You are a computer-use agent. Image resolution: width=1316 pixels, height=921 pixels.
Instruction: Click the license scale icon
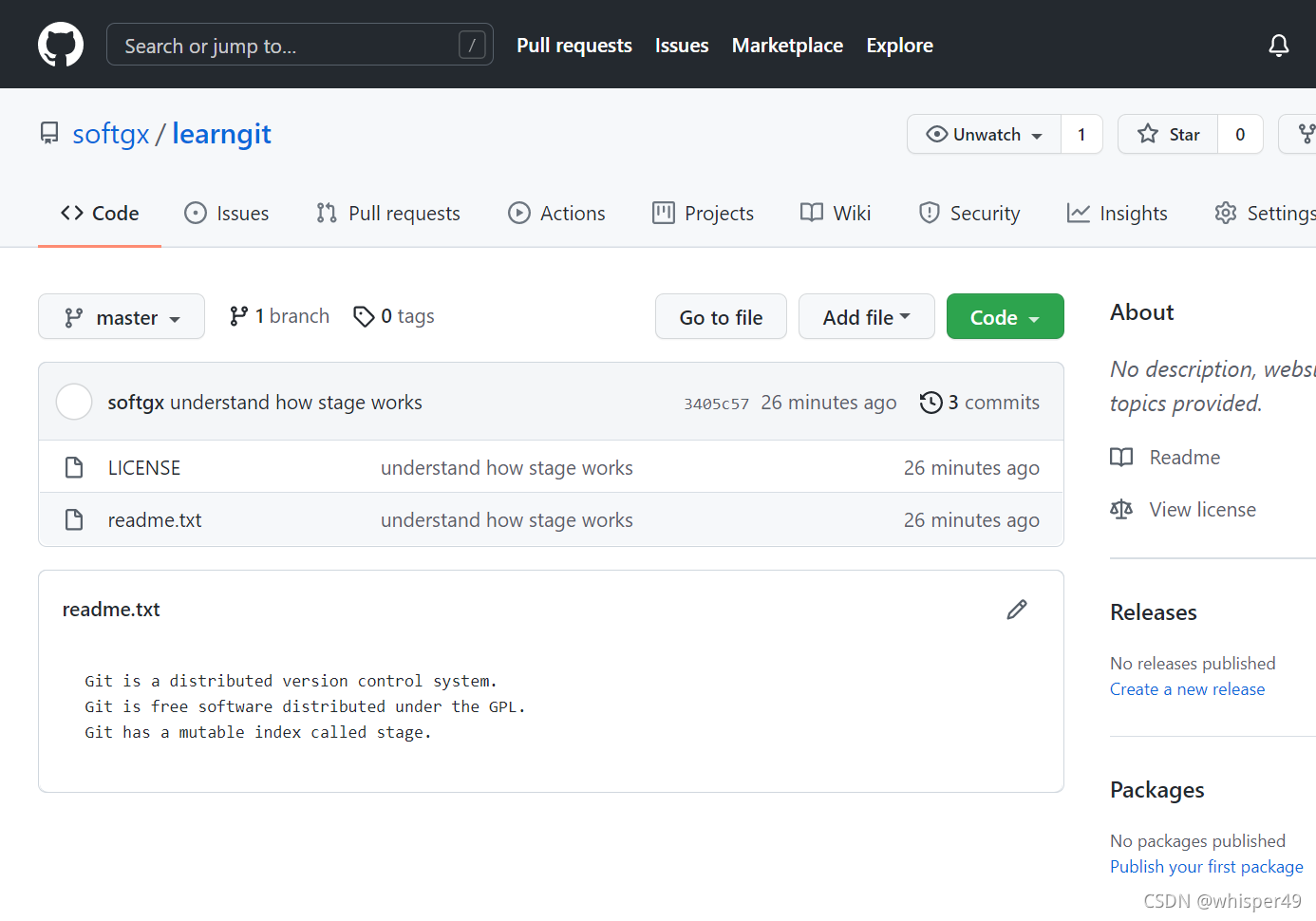pos(1121,510)
